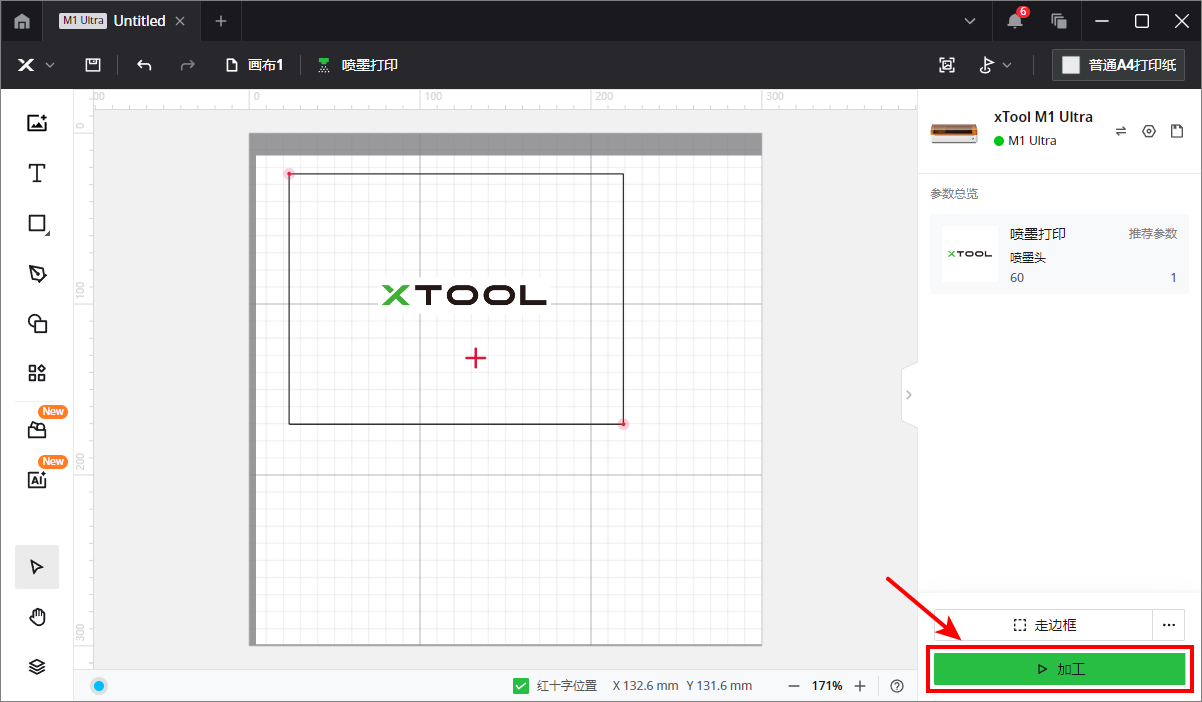Open the 喷墨打印 processing mode
Screen dimensions: 1202x702
coord(358,65)
